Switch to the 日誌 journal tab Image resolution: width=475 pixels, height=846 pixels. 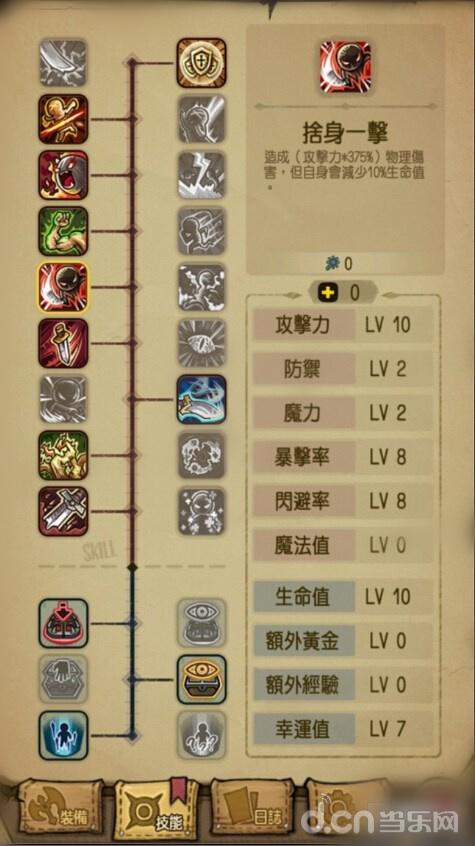click(252, 807)
